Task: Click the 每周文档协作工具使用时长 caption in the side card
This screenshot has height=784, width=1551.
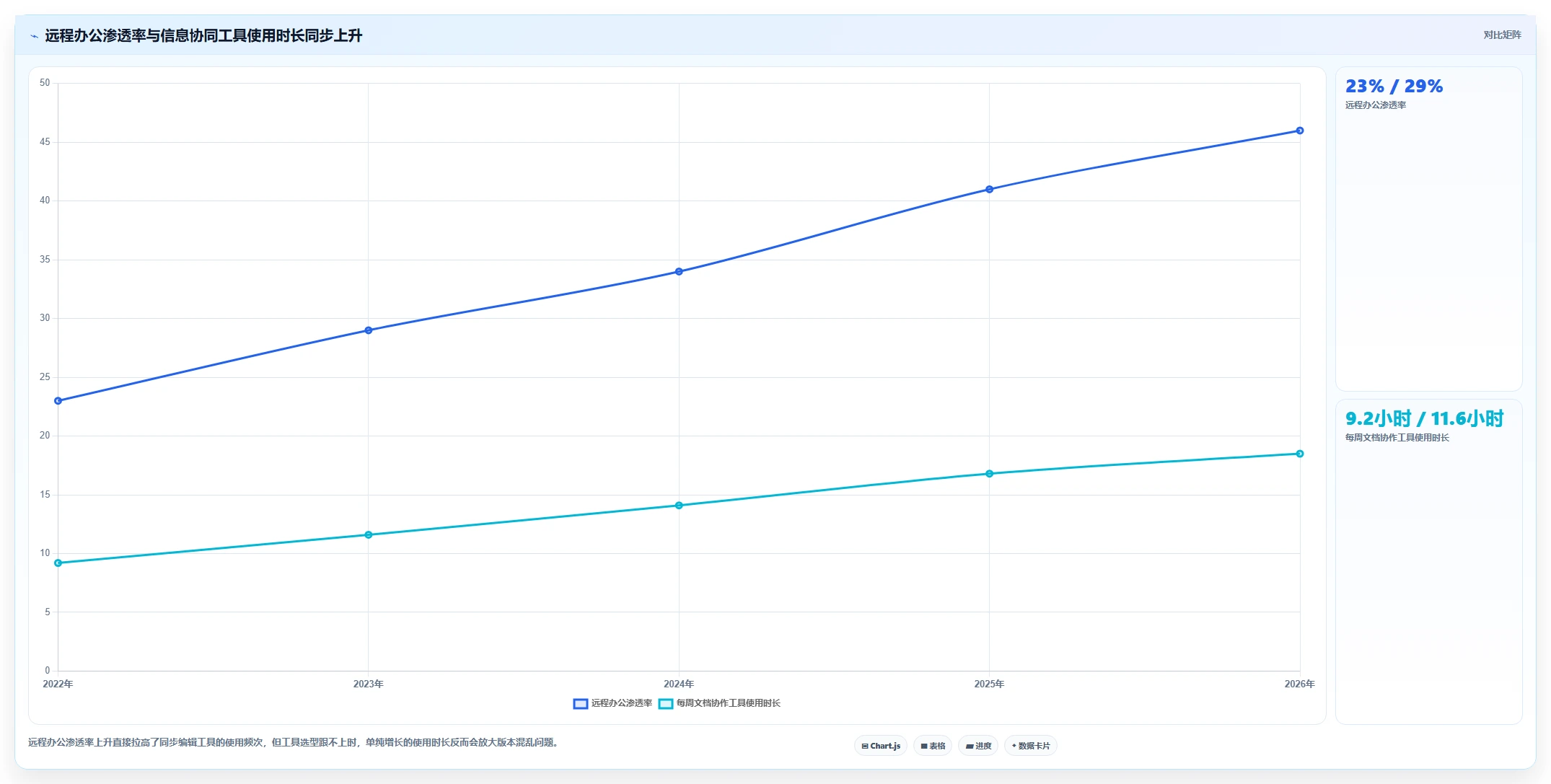Action: click(x=1397, y=438)
